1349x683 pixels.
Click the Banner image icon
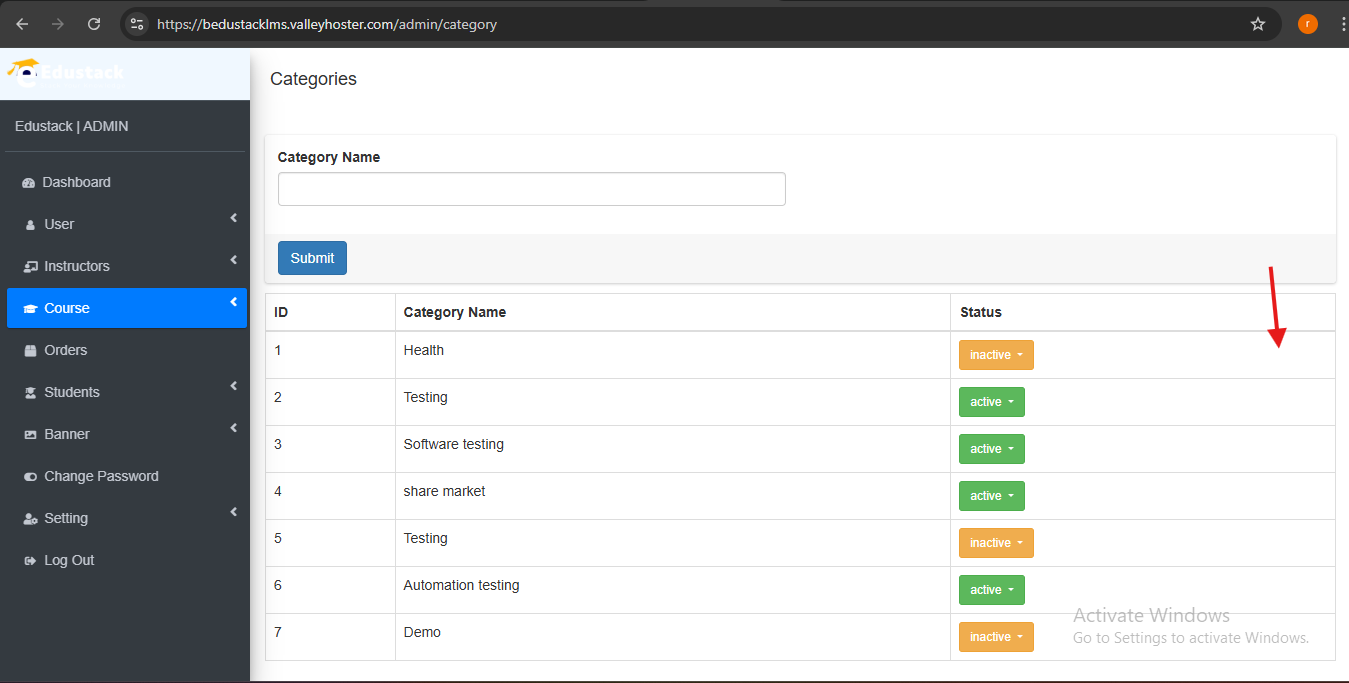(x=30, y=435)
